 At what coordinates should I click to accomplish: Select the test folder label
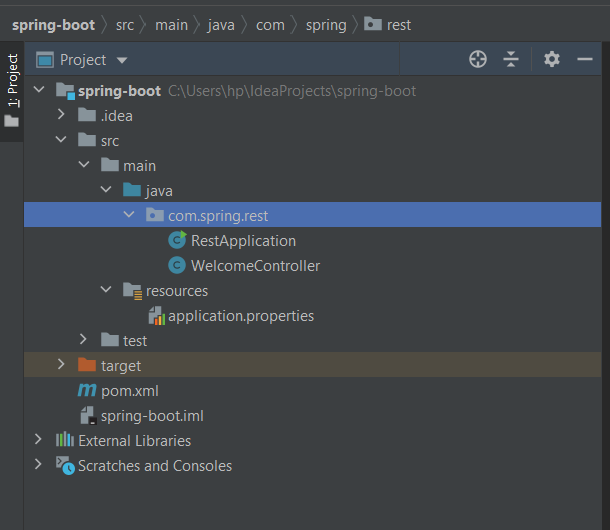(x=135, y=341)
